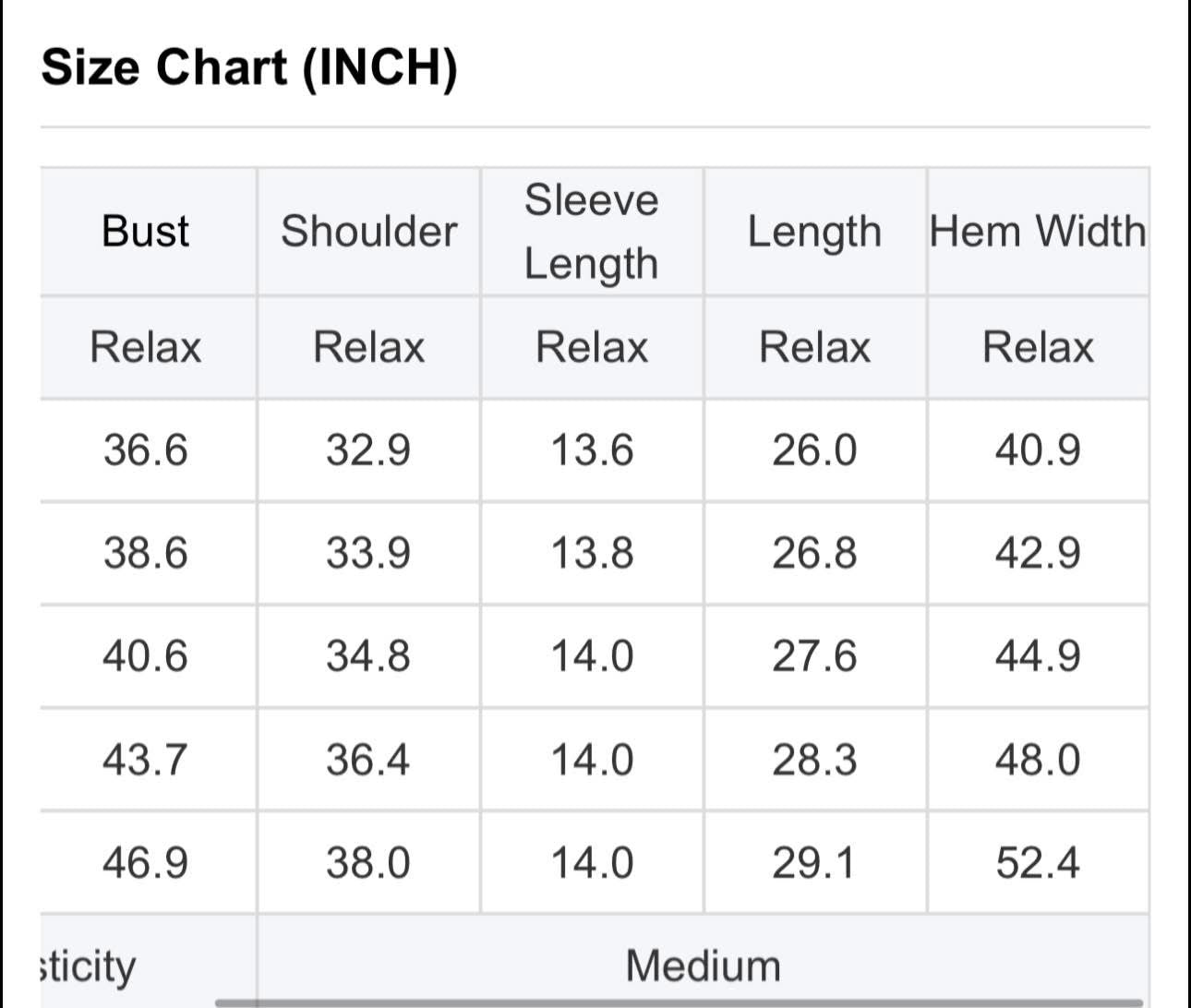Select the 42.9 hem width cell
The height and width of the screenshot is (1008, 1191).
pos(1038,553)
